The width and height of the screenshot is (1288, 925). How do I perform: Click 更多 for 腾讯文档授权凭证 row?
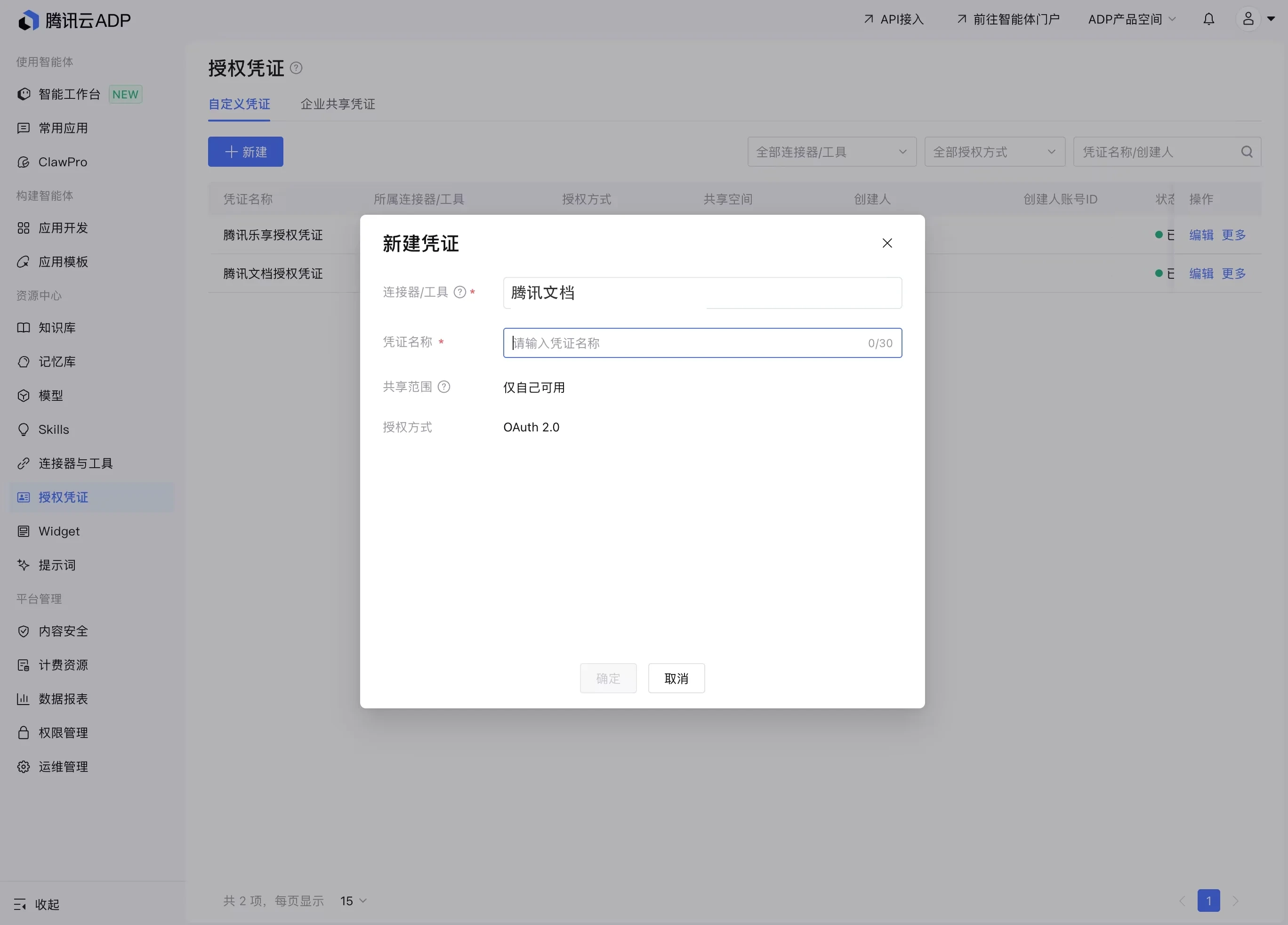pyautogui.click(x=1233, y=274)
